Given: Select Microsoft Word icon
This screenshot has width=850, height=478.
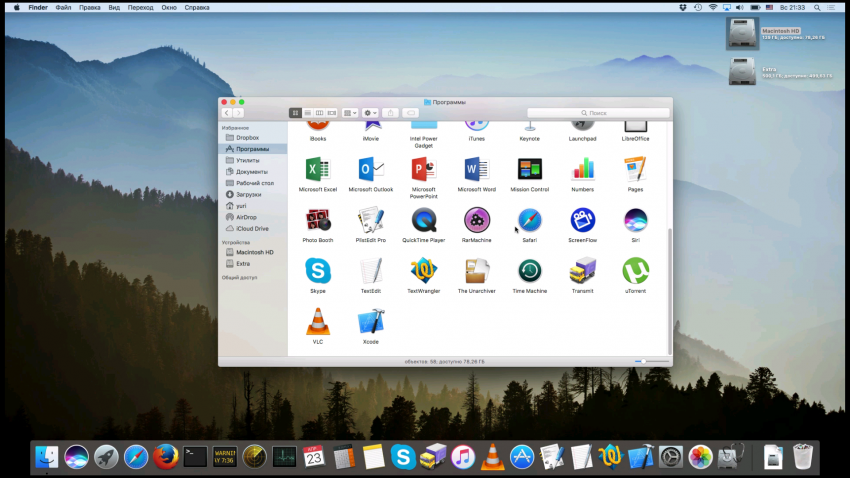Looking at the screenshot, I should [476, 170].
